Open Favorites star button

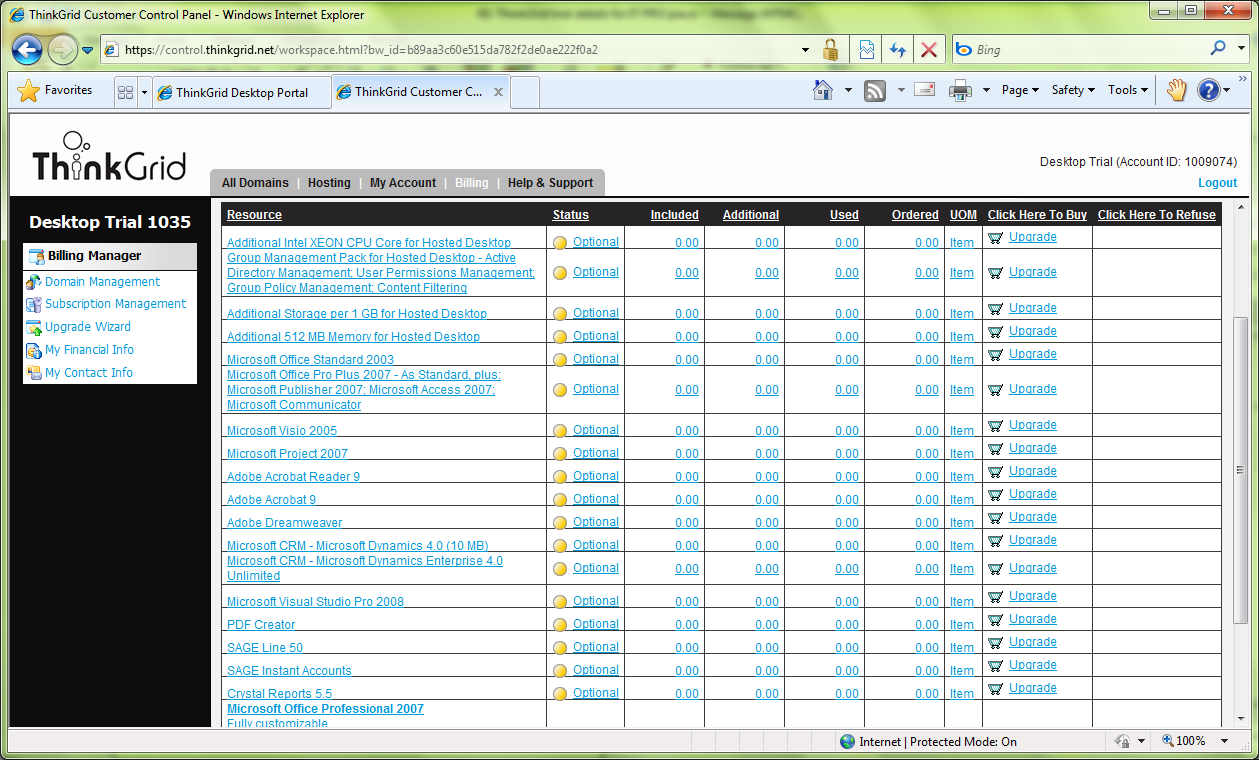point(55,90)
